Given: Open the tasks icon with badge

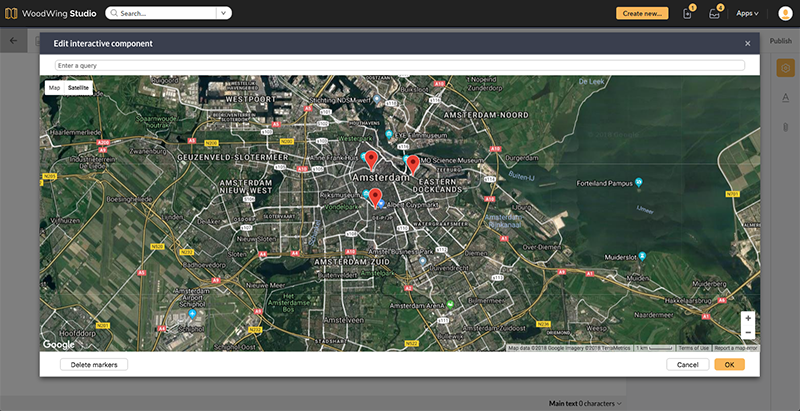Looking at the screenshot, I should (x=687, y=14).
